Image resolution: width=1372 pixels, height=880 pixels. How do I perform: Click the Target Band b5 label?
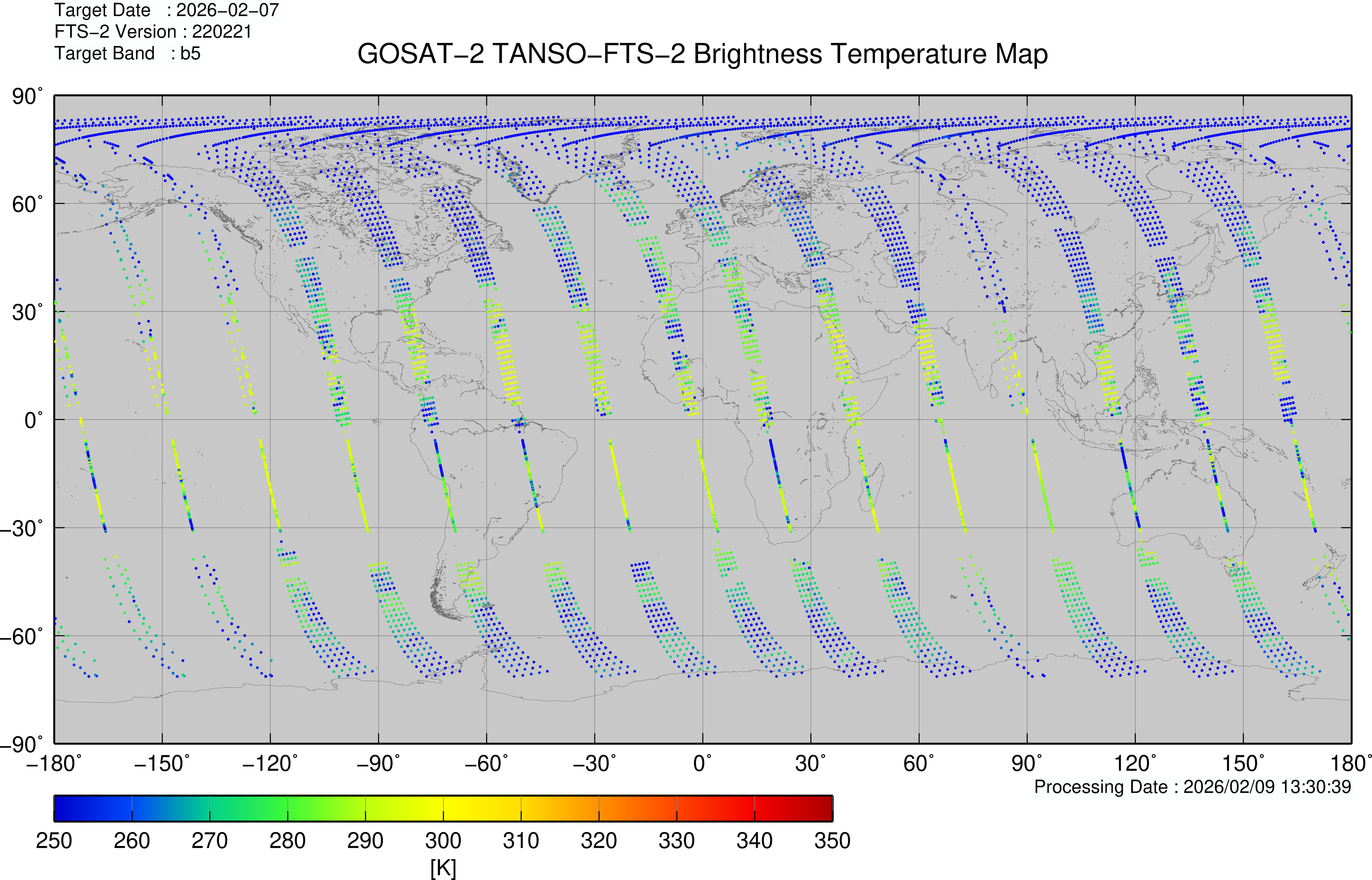[127, 53]
